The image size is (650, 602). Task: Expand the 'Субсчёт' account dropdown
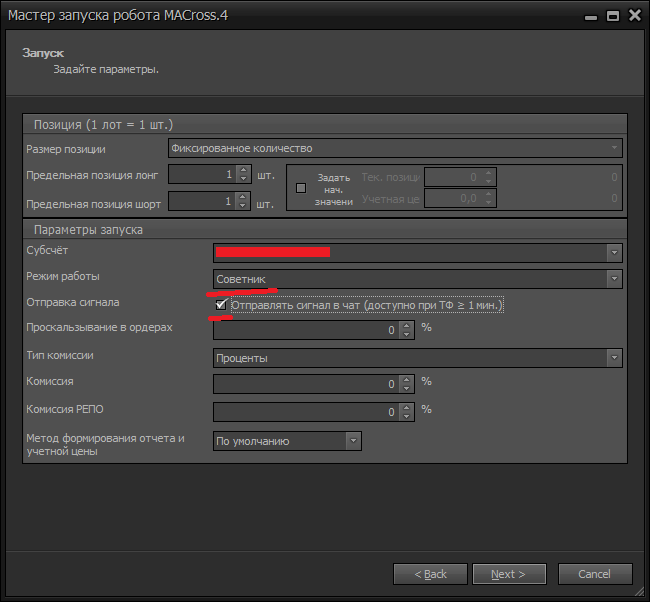pyautogui.click(x=614, y=252)
